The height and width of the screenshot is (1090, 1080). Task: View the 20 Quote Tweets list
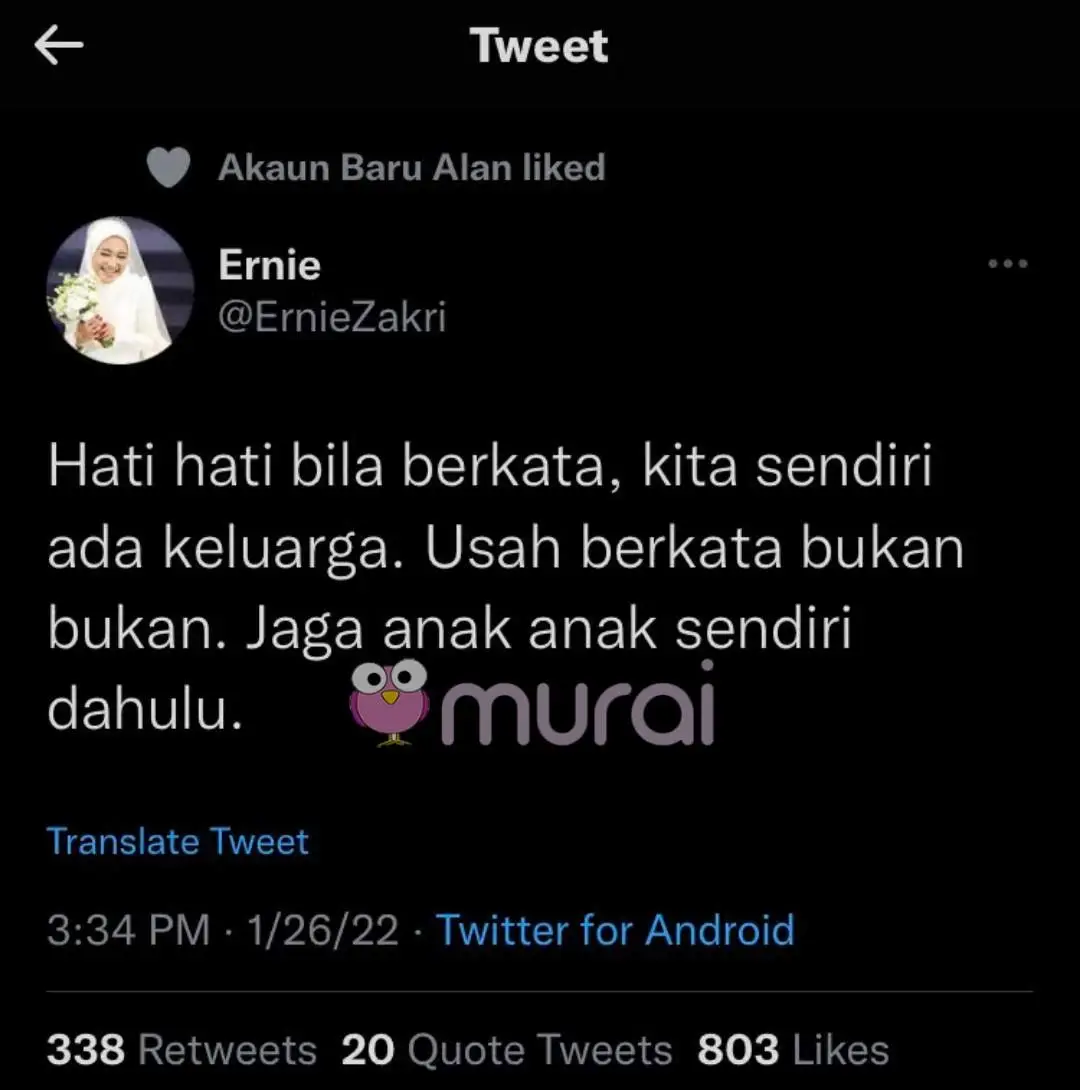[507, 1049]
